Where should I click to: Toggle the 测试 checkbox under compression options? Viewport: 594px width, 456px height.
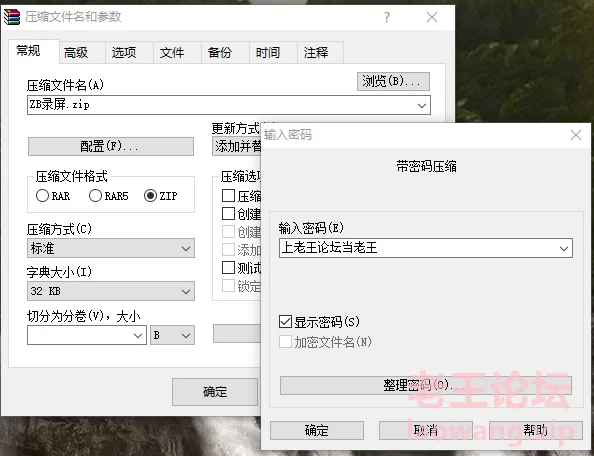(228, 267)
